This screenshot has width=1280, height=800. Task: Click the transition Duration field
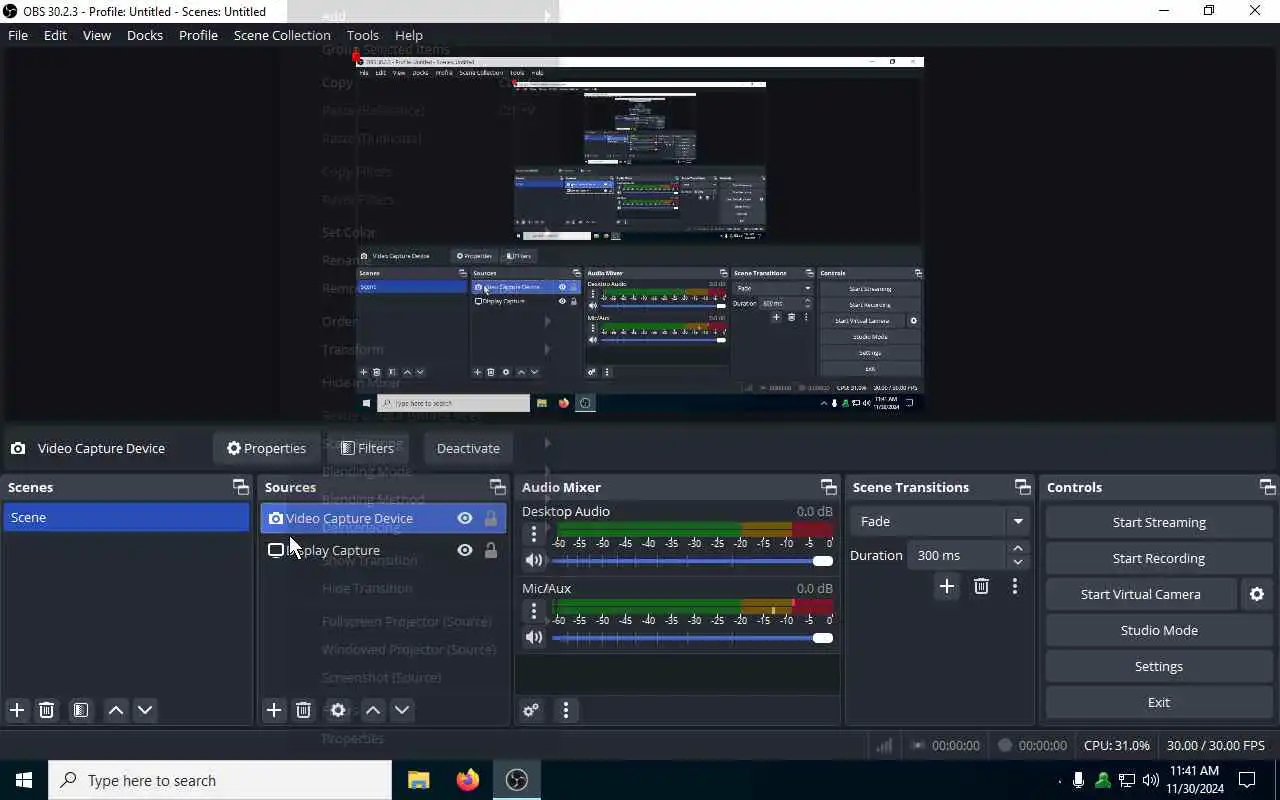(957, 555)
